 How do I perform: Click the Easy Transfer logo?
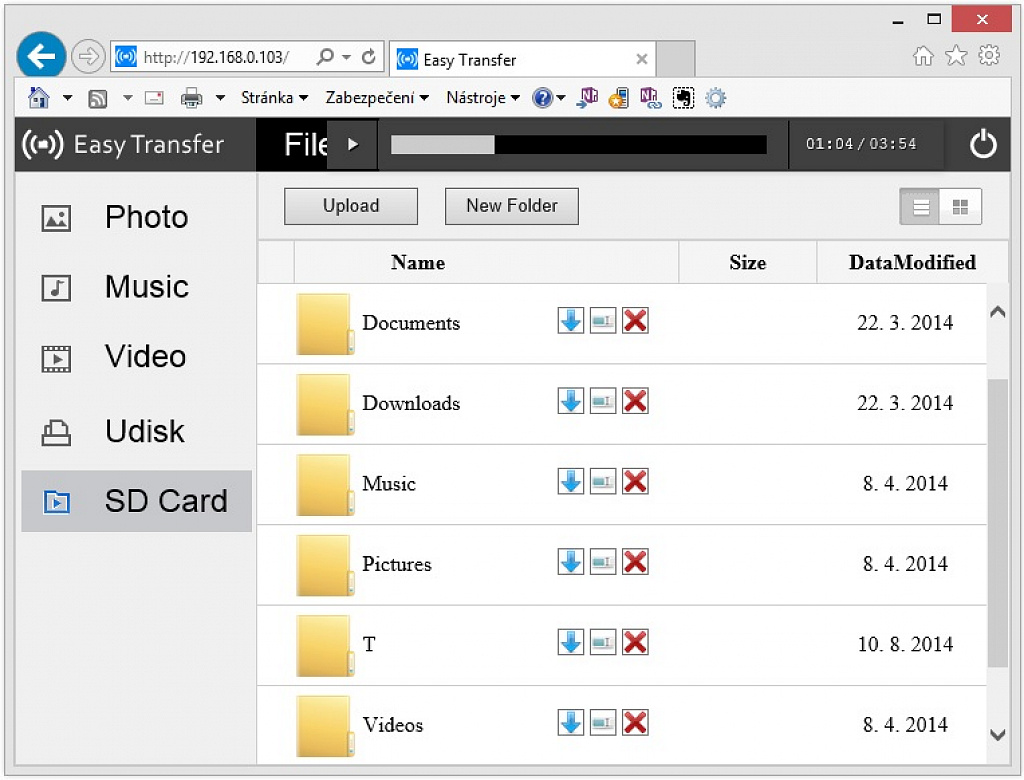[123, 144]
